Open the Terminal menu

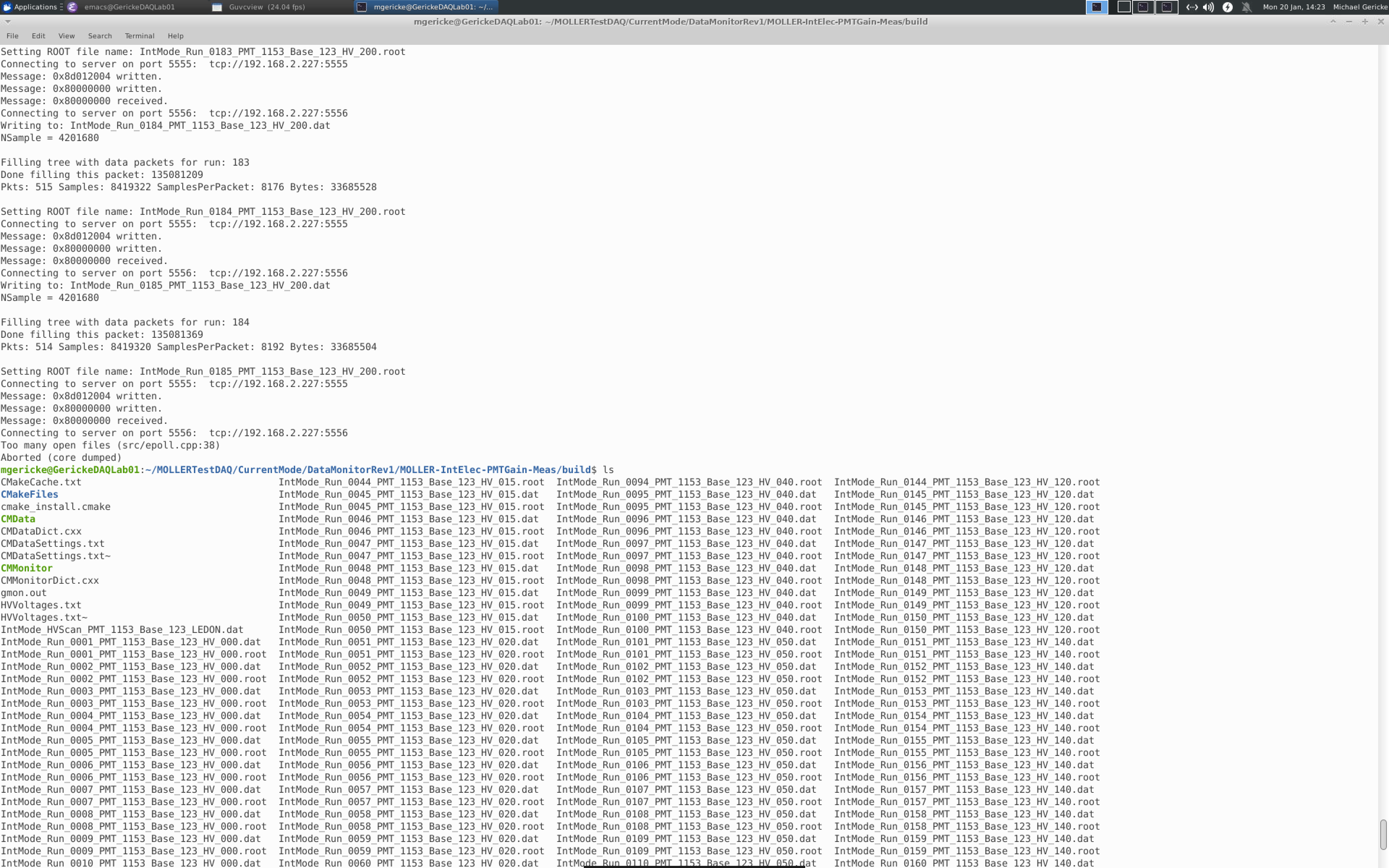pyautogui.click(x=140, y=35)
